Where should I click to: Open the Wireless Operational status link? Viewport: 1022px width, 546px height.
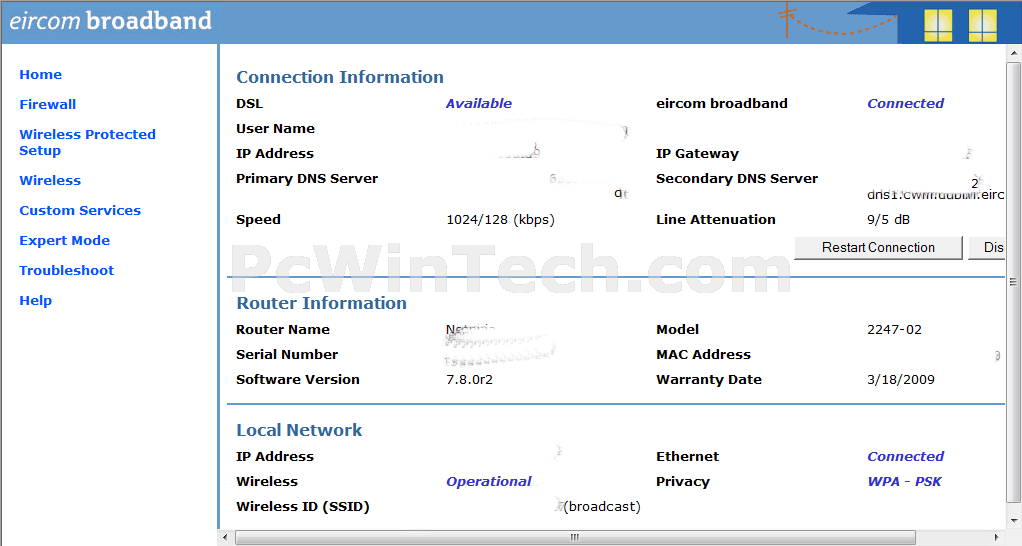click(489, 481)
